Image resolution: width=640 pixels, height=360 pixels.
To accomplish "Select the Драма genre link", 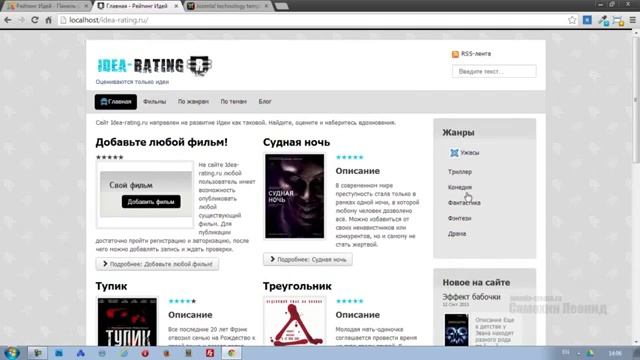I will pos(457,234).
